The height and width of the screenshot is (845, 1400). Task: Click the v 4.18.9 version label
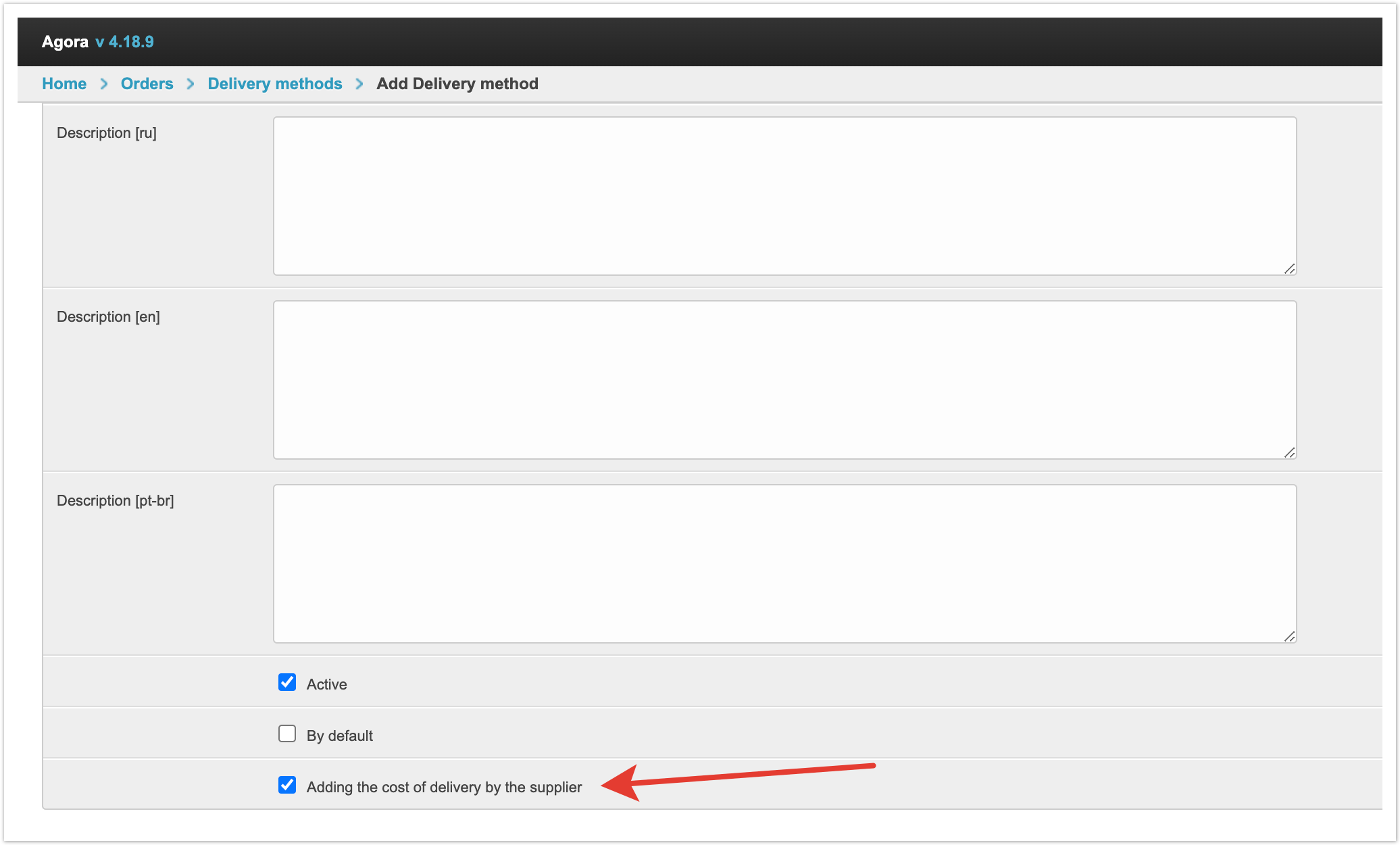pos(125,42)
